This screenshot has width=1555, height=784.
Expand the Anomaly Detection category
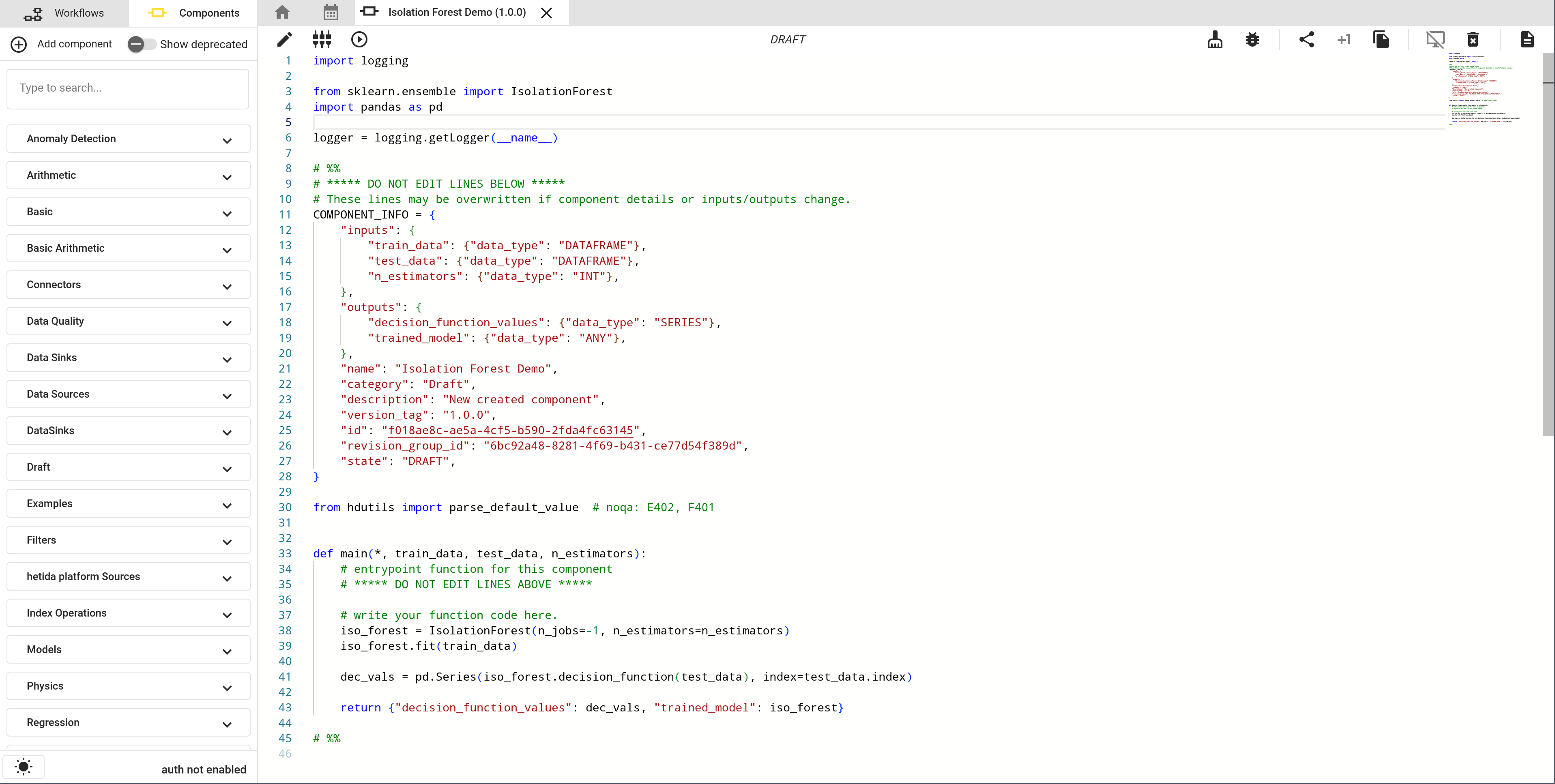pyautogui.click(x=128, y=139)
